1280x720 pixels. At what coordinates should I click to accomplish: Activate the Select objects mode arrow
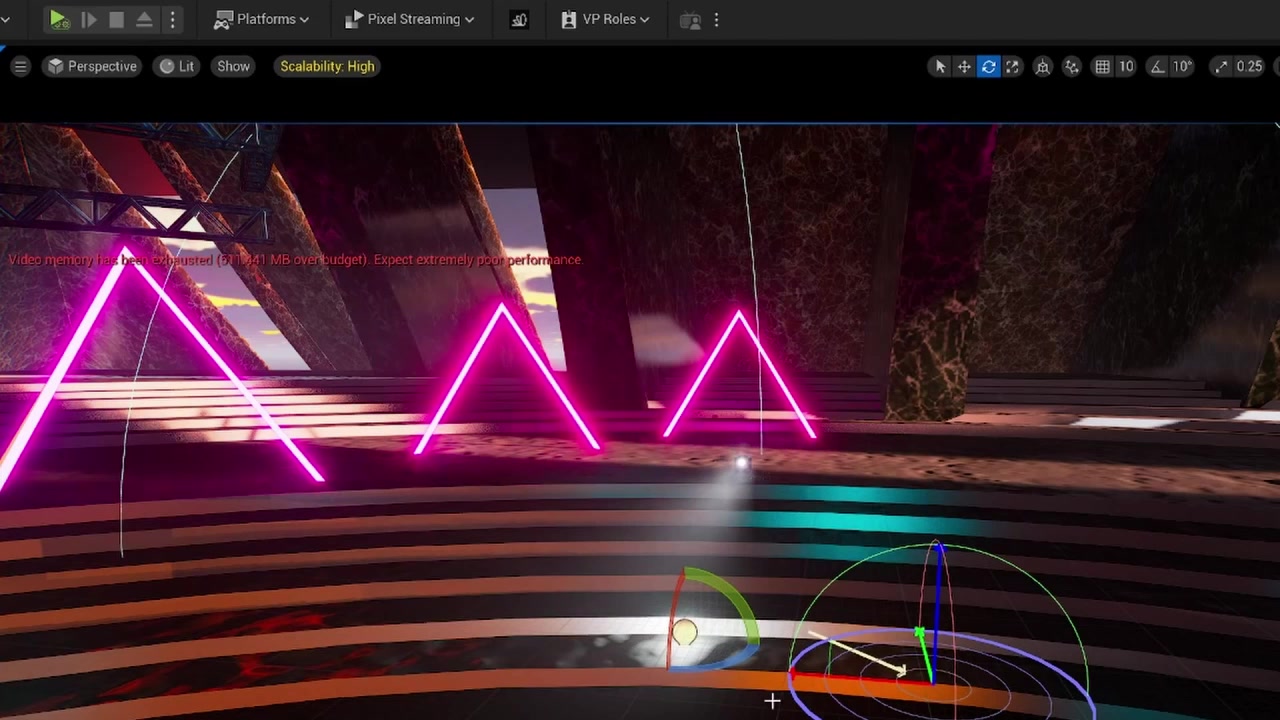pos(940,66)
